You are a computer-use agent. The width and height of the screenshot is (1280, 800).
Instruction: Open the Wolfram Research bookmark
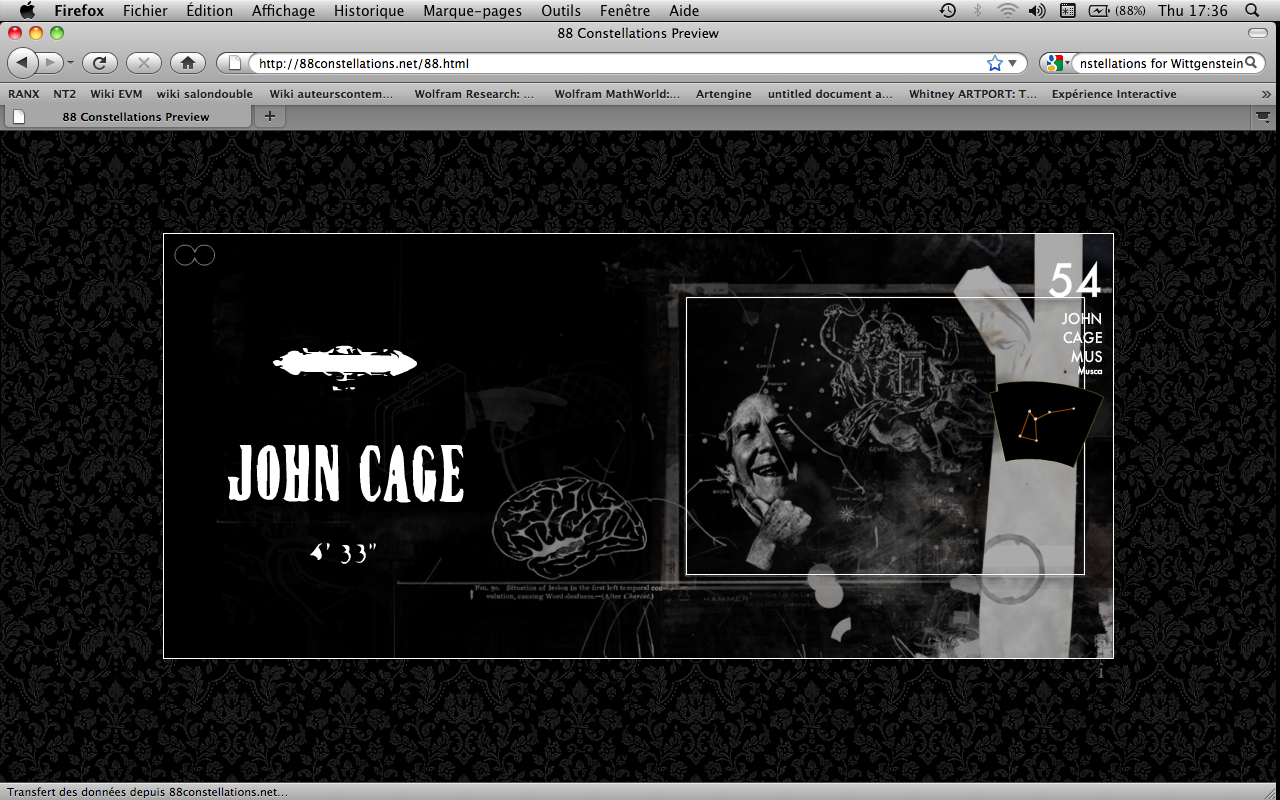[474, 94]
